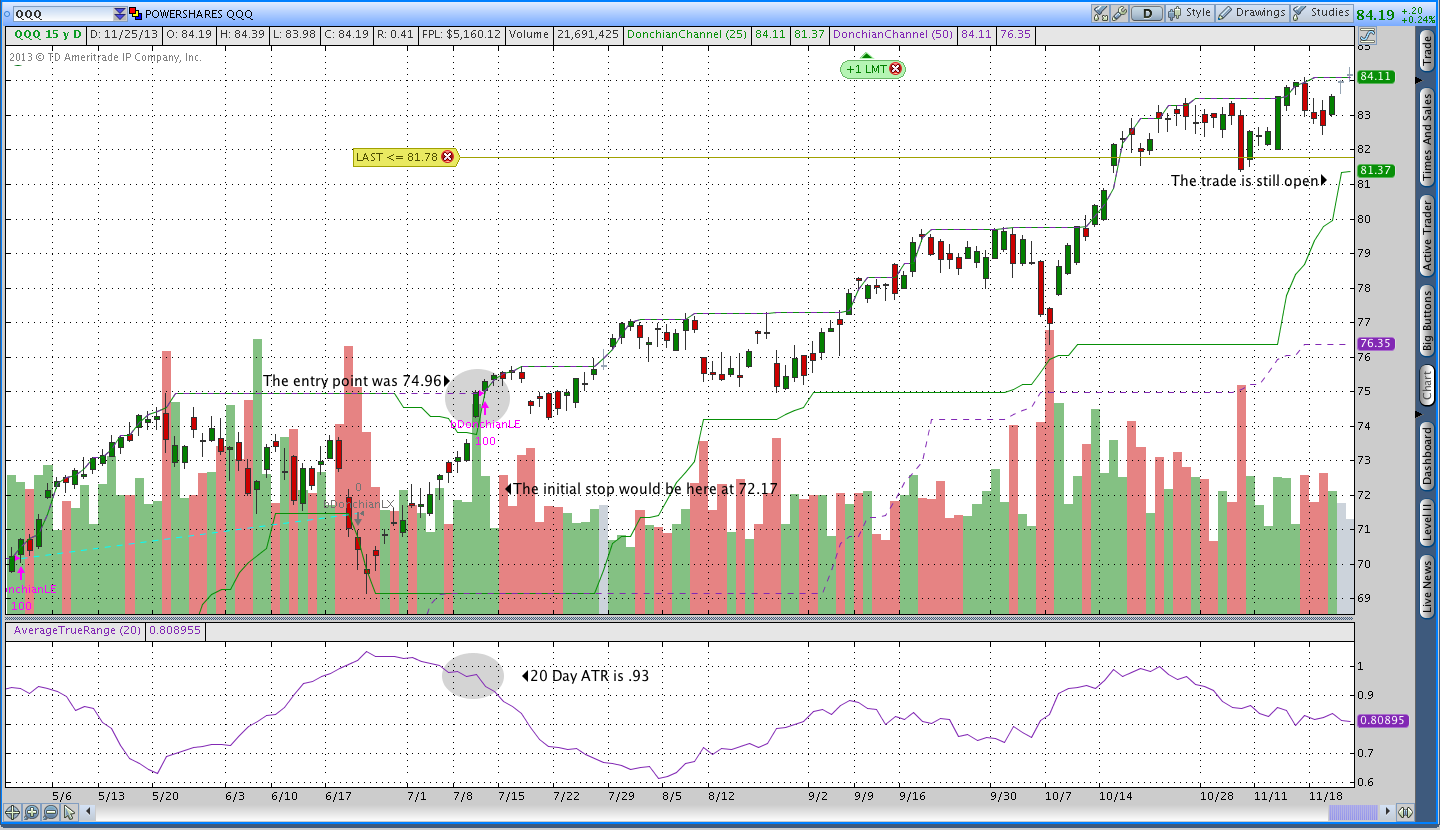The image size is (1440, 830).
Task: Click the 81.37 green price bubble
Action: tap(1376, 171)
